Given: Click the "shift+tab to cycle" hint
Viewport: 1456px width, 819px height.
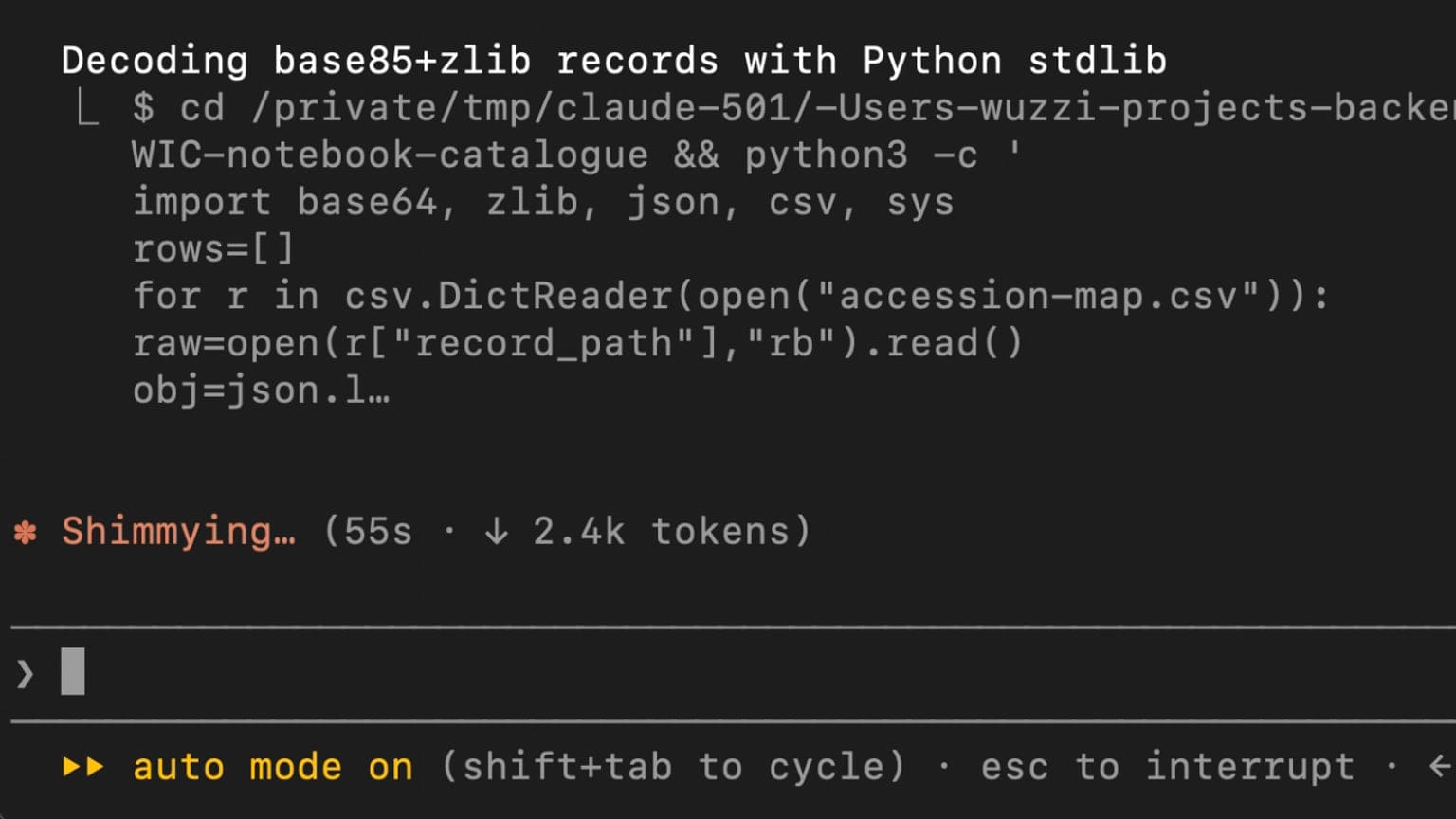Looking at the screenshot, I should [673, 766].
